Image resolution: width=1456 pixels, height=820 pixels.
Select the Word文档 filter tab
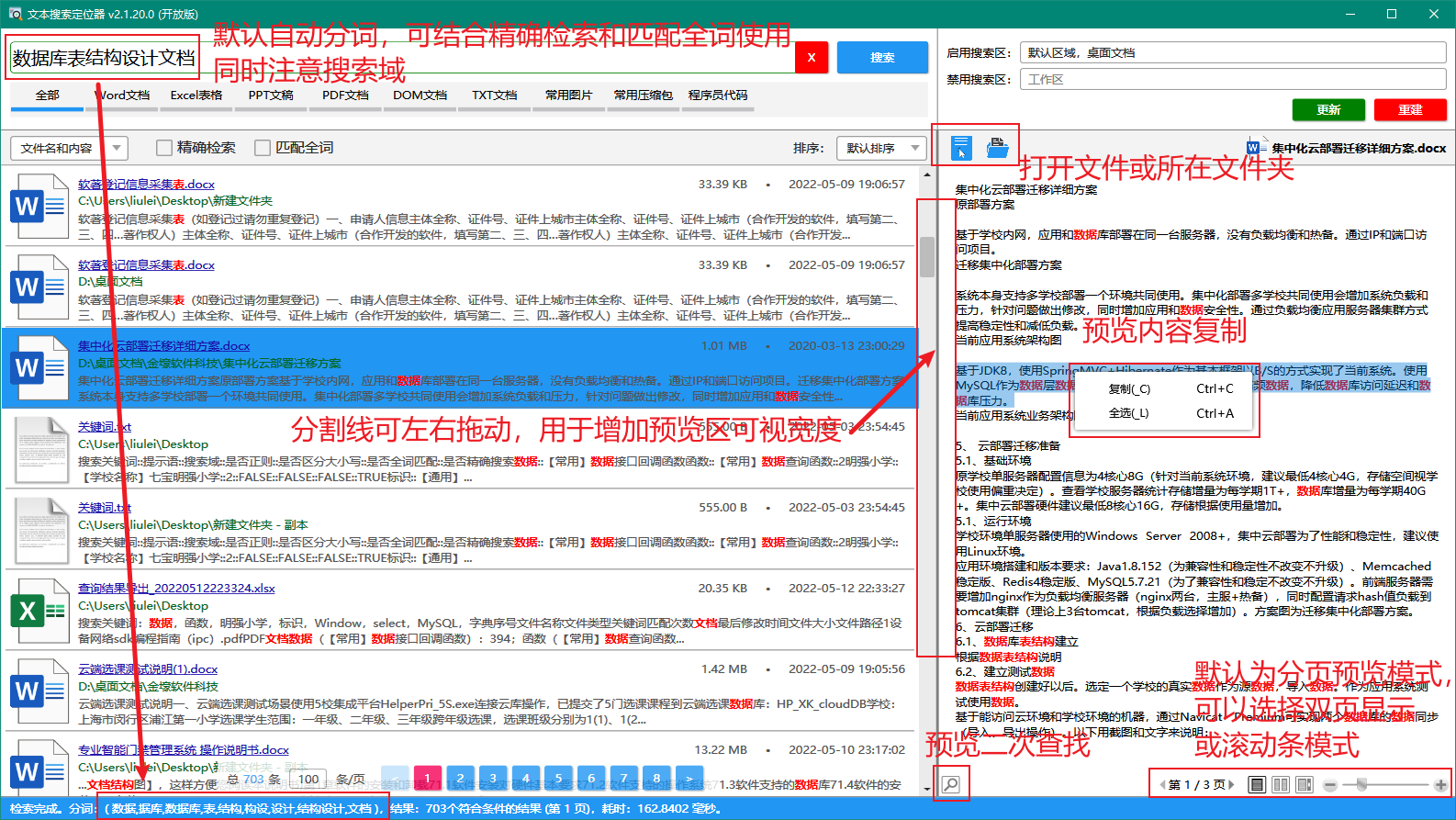[x=122, y=95]
